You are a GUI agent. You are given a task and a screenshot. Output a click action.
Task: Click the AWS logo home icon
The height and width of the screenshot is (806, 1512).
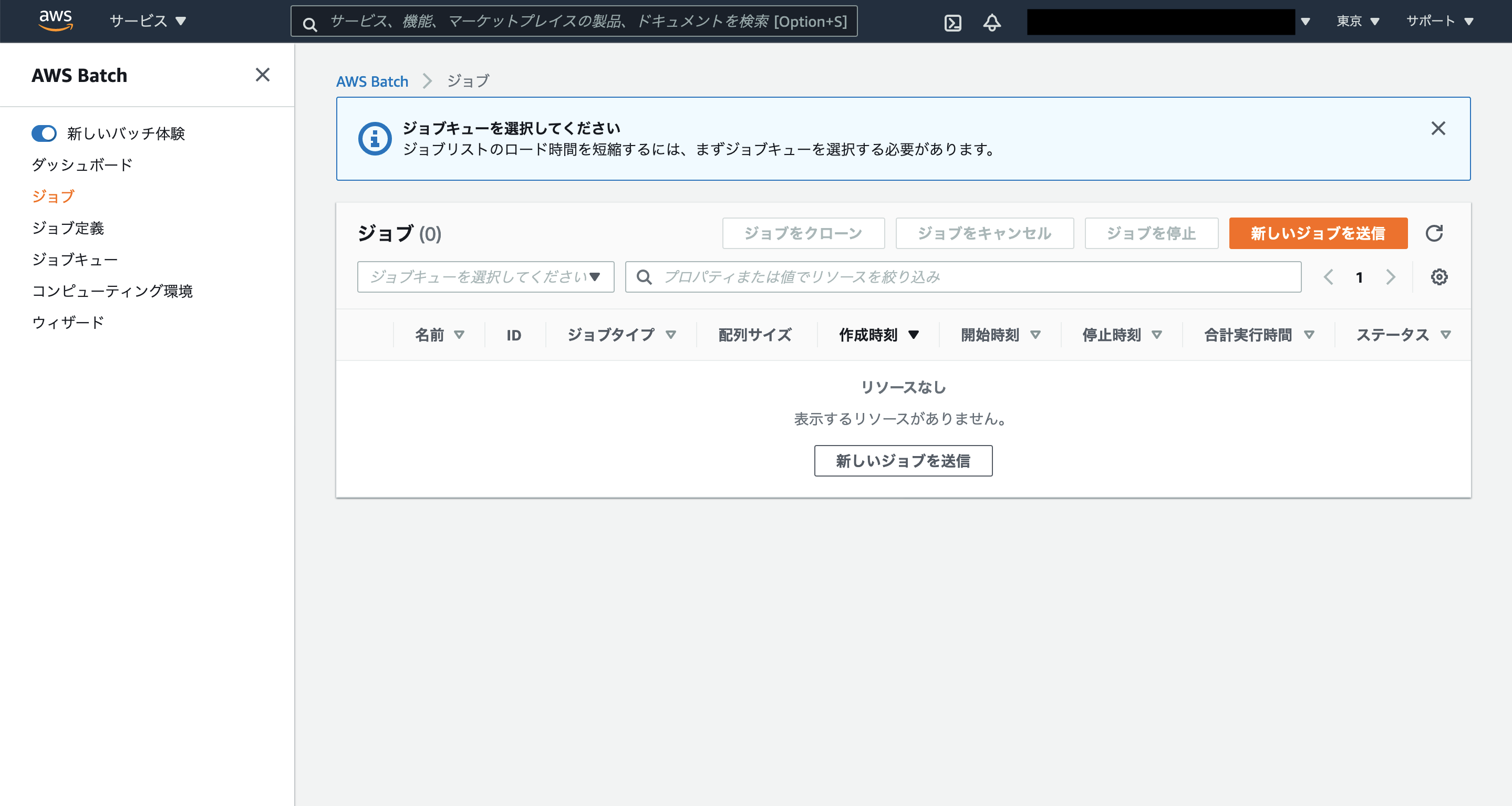tap(56, 20)
